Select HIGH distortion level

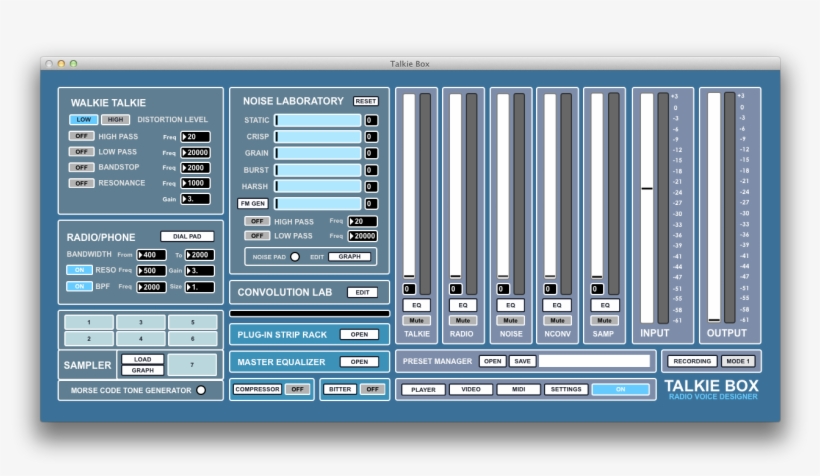[x=115, y=119]
